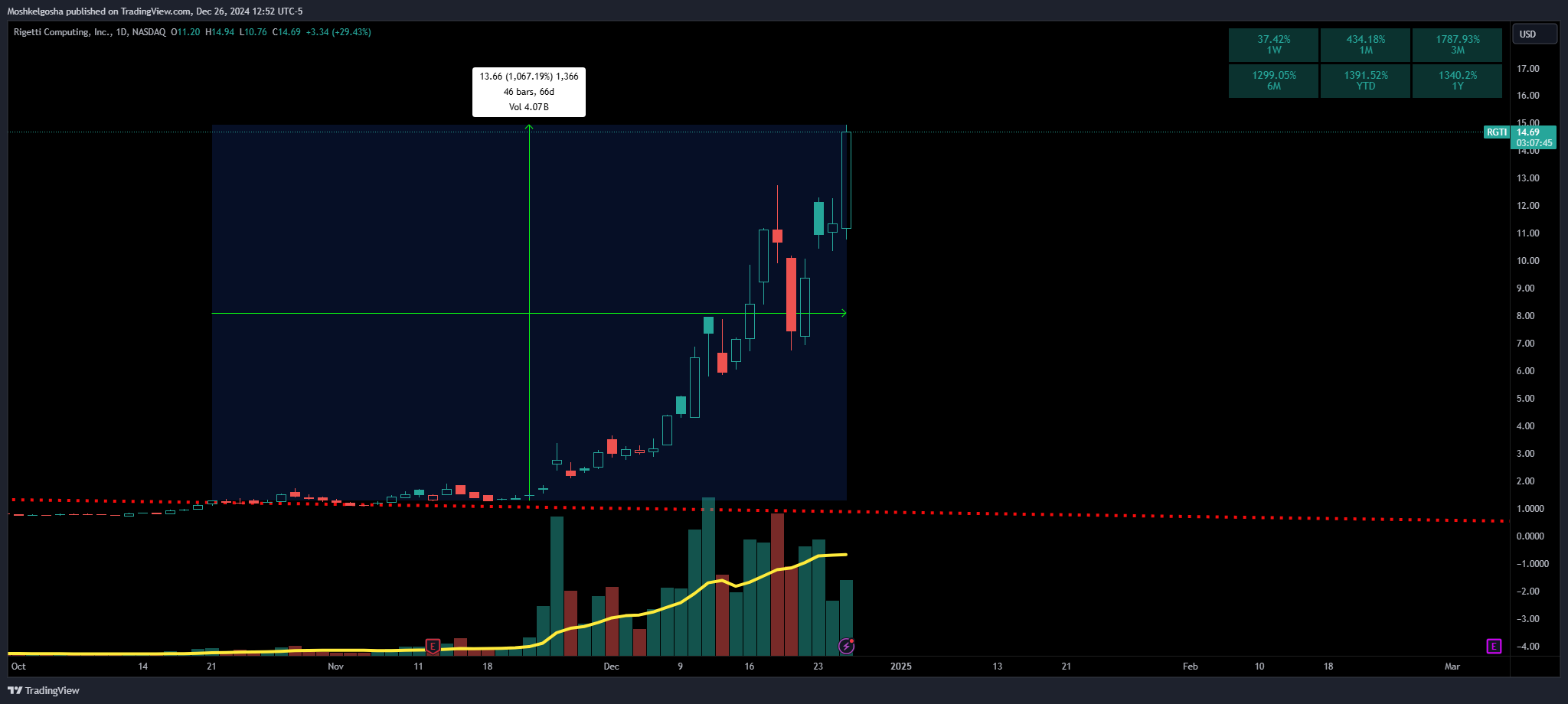Click the Nov label on time axis

point(335,667)
